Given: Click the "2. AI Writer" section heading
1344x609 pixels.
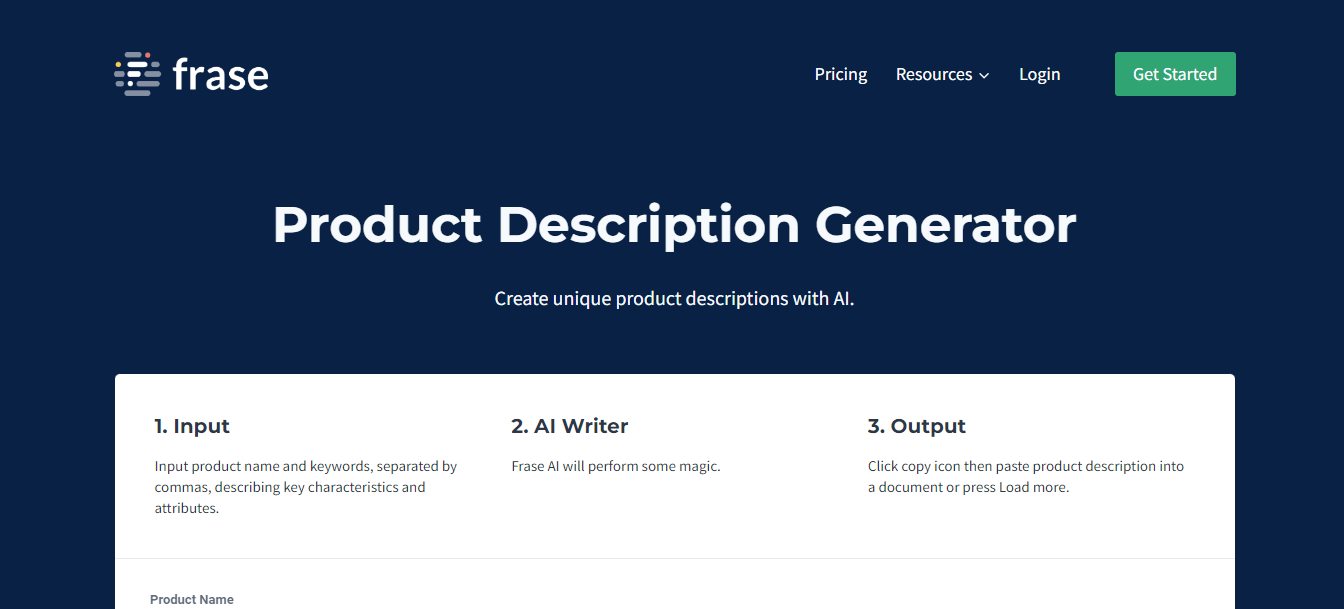Looking at the screenshot, I should (568, 425).
